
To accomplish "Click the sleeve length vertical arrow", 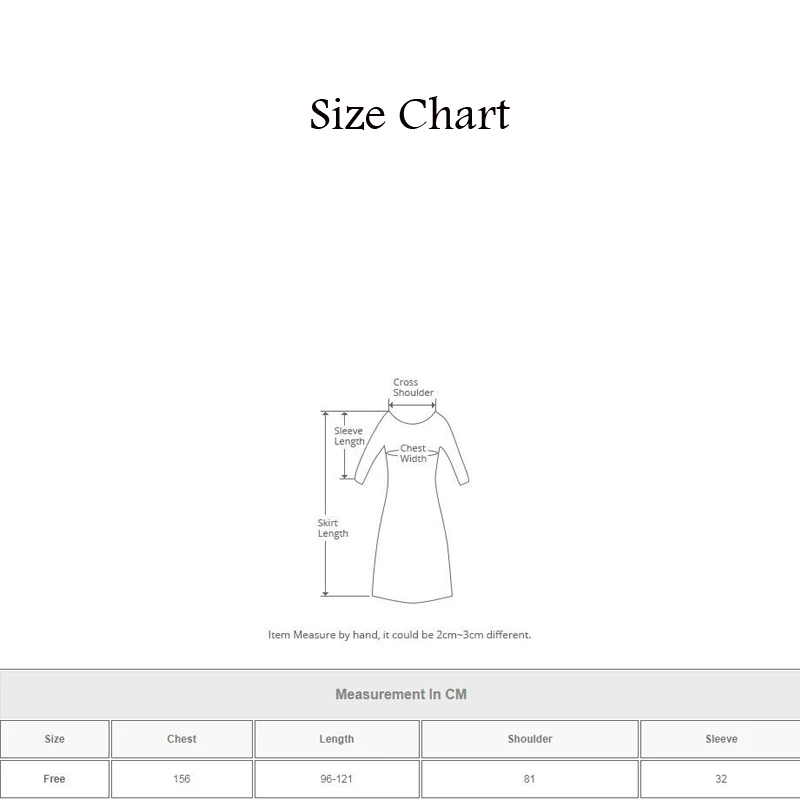I will coord(344,445).
